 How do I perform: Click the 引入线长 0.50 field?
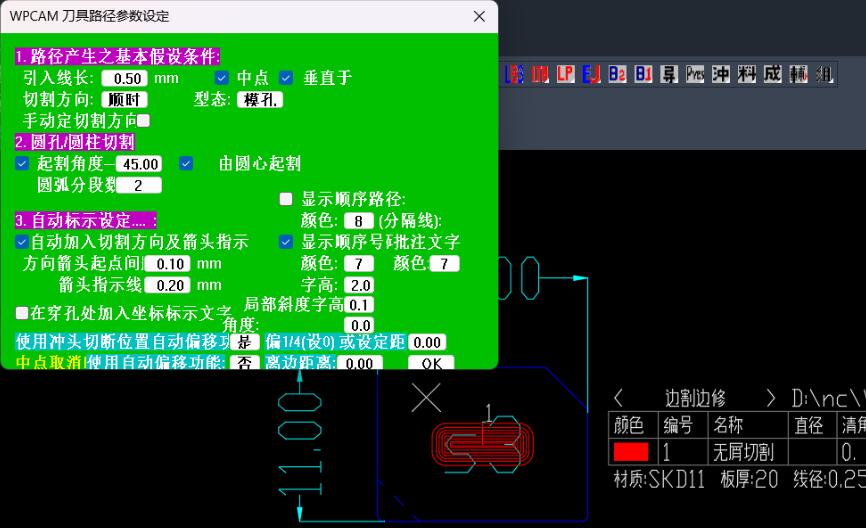(x=124, y=78)
